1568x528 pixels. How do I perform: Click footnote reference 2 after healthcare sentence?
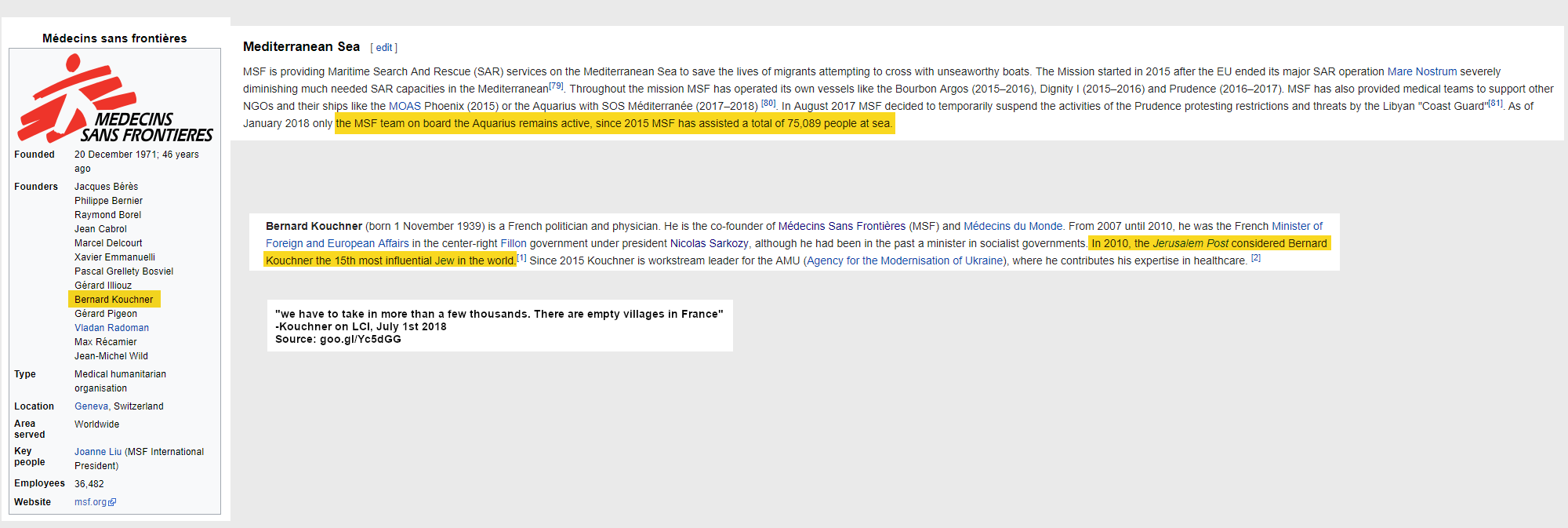tap(1256, 257)
